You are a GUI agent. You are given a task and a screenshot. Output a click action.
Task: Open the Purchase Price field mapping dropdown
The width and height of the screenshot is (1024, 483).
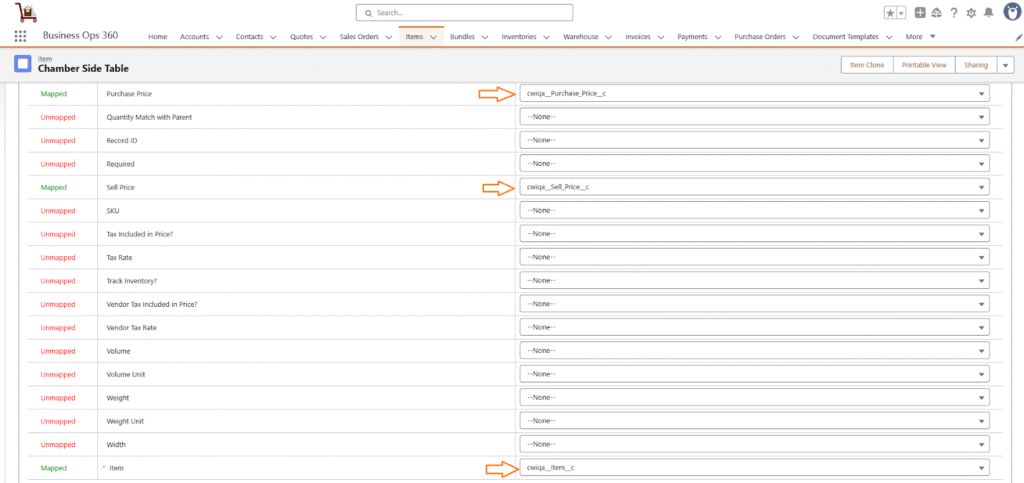(754, 93)
